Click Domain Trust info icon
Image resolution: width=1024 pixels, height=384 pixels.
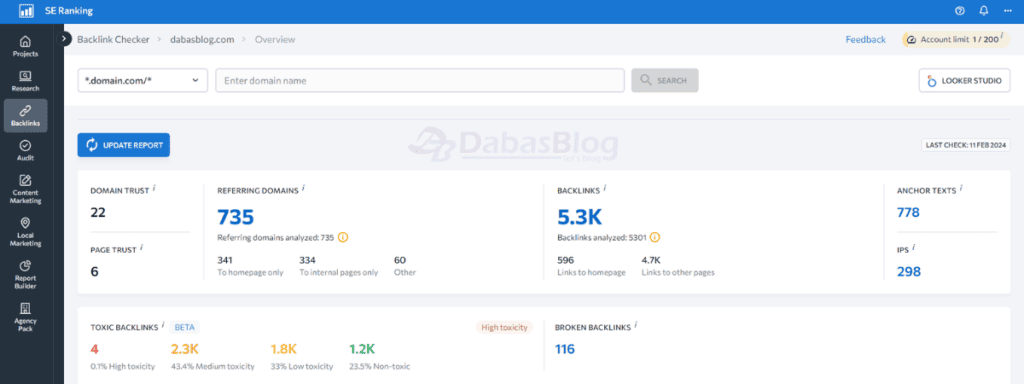click(154, 188)
